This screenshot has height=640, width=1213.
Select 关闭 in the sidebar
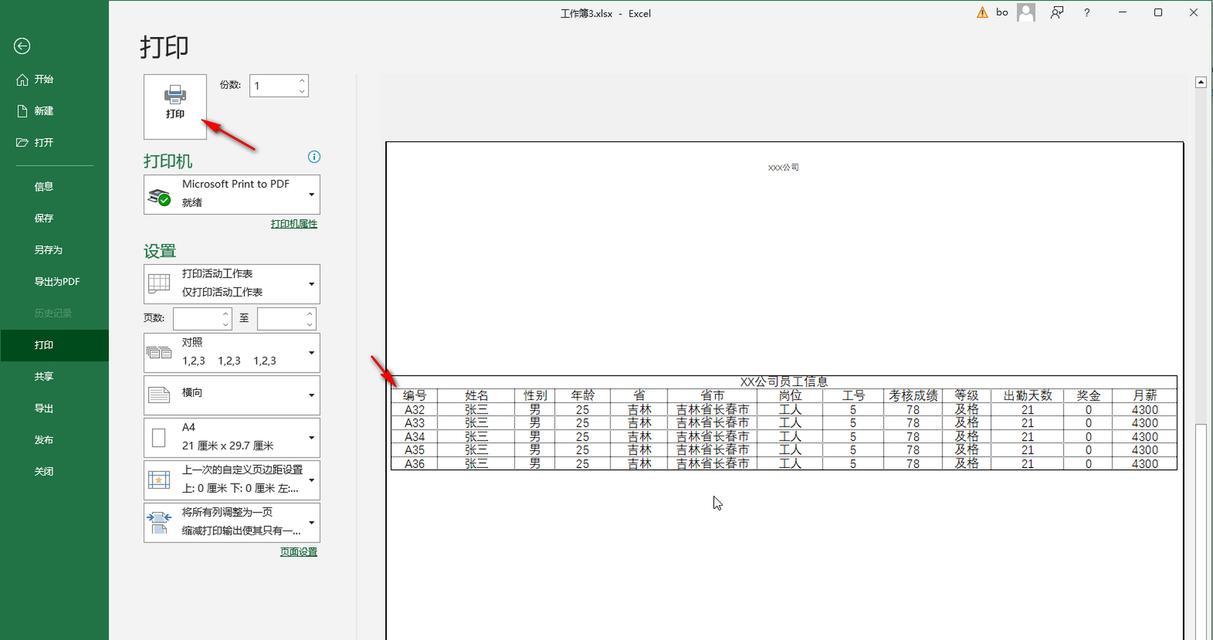54,472
